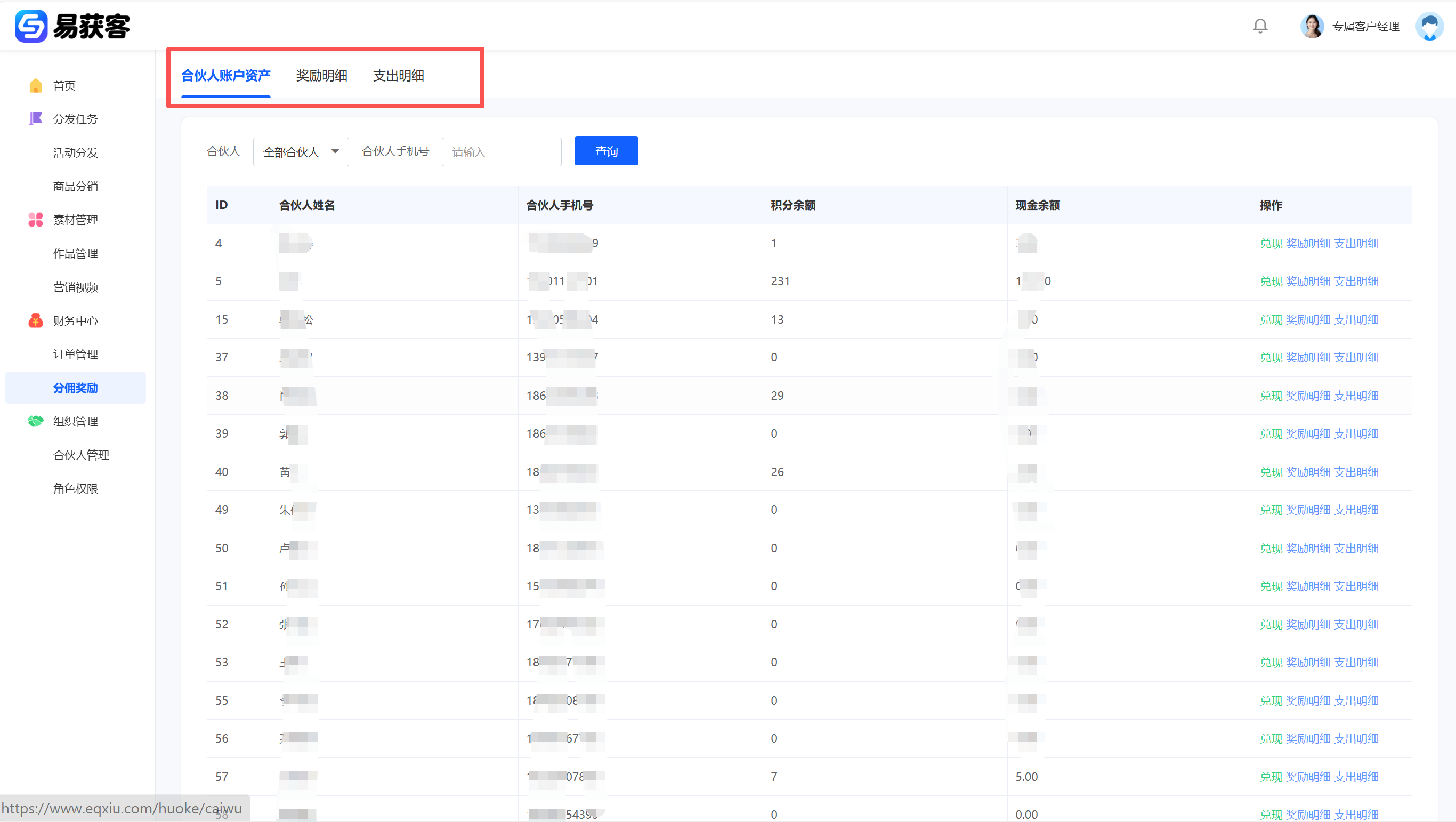This screenshot has width=1456, height=822.
Task: Select the 合伙人账户资产 tab
Action: pyautogui.click(x=225, y=76)
